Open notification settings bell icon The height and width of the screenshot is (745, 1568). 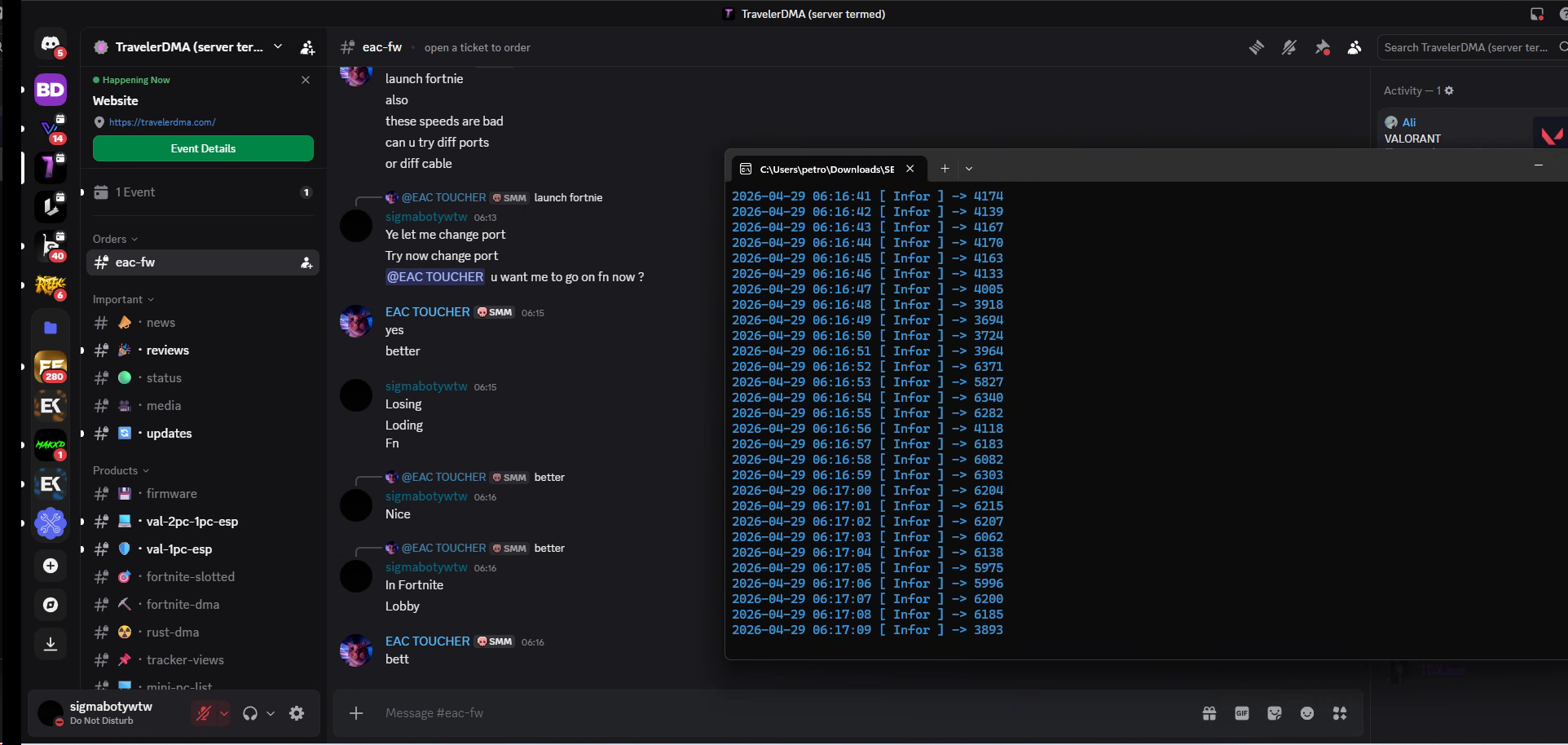[x=1289, y=47]
